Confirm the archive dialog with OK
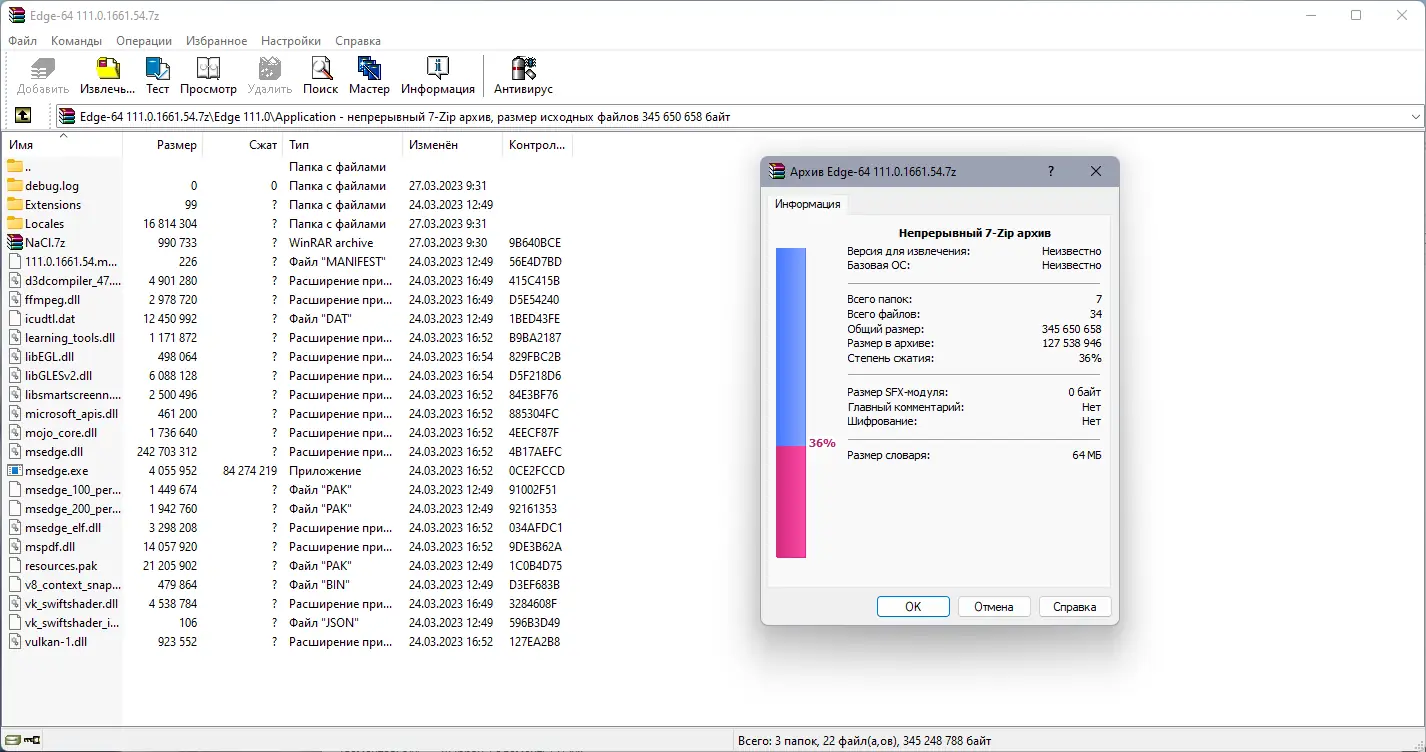 pos(912,606)
